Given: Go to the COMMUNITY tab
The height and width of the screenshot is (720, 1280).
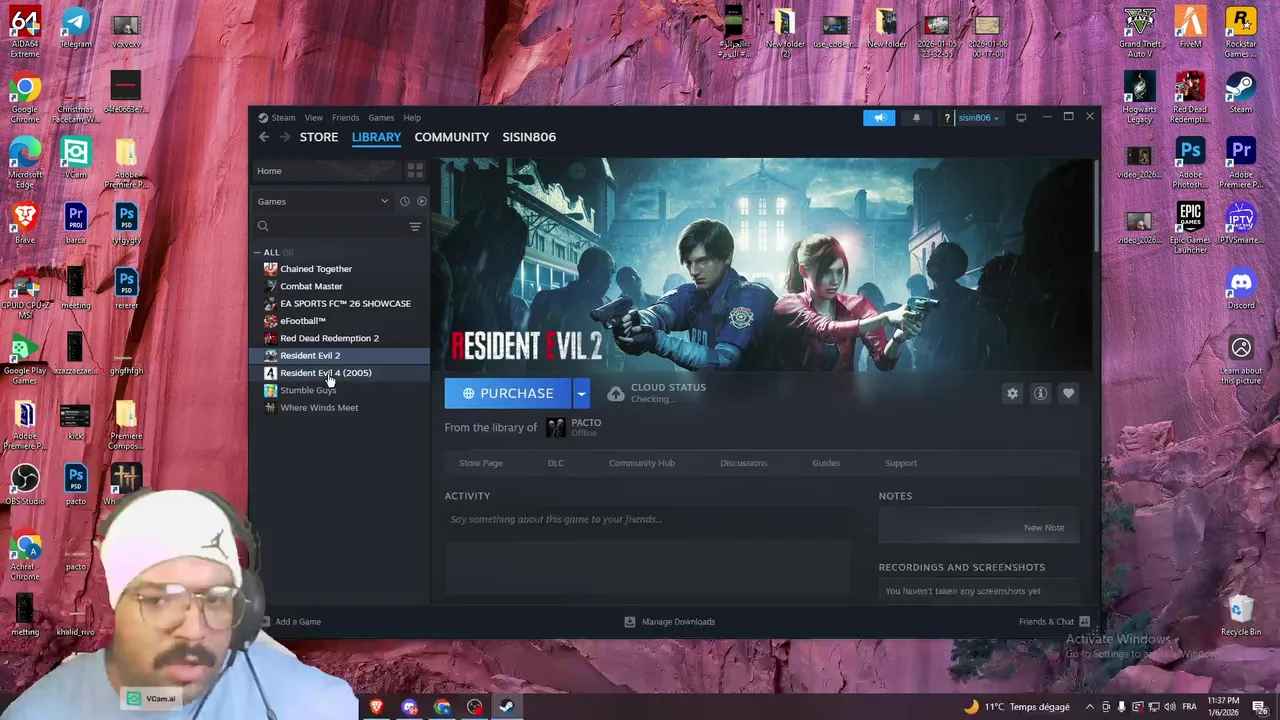Looking at the screenshot, I should [452, 137].
